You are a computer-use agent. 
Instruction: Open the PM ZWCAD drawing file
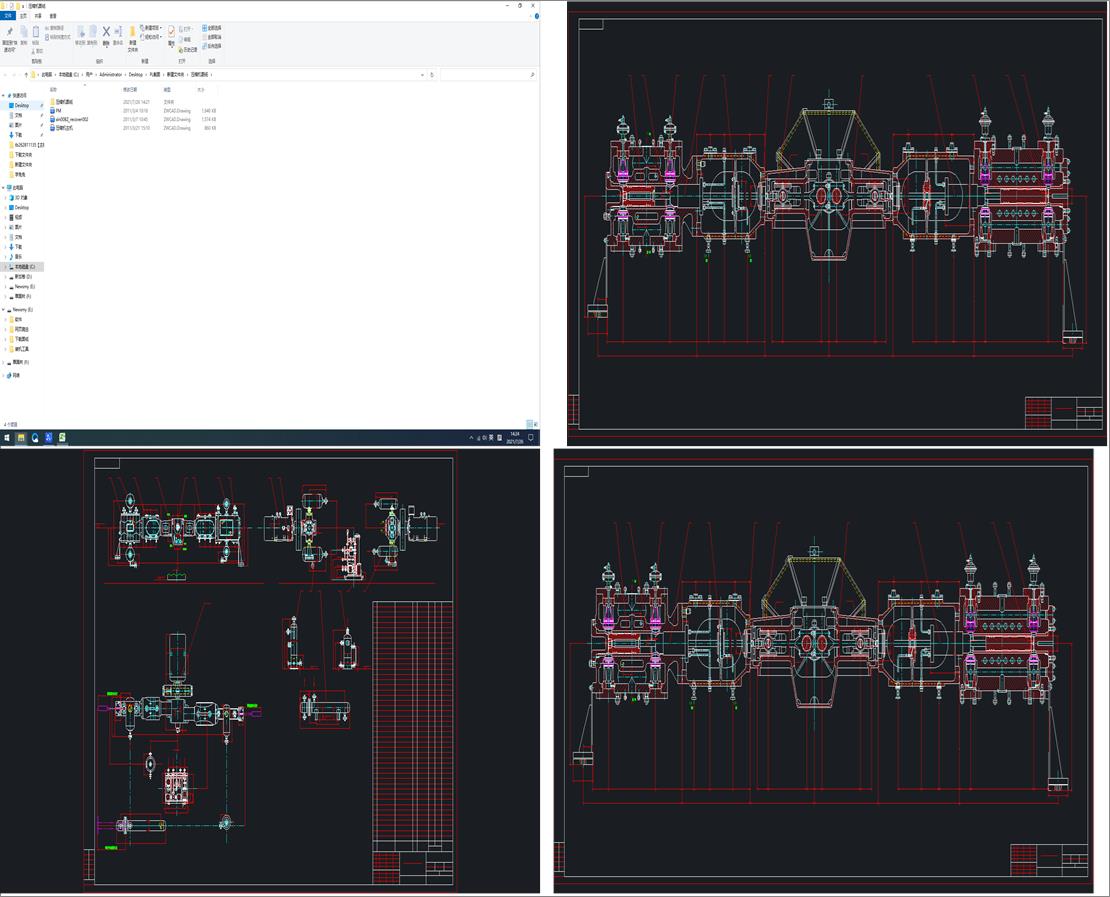[59, 110]
